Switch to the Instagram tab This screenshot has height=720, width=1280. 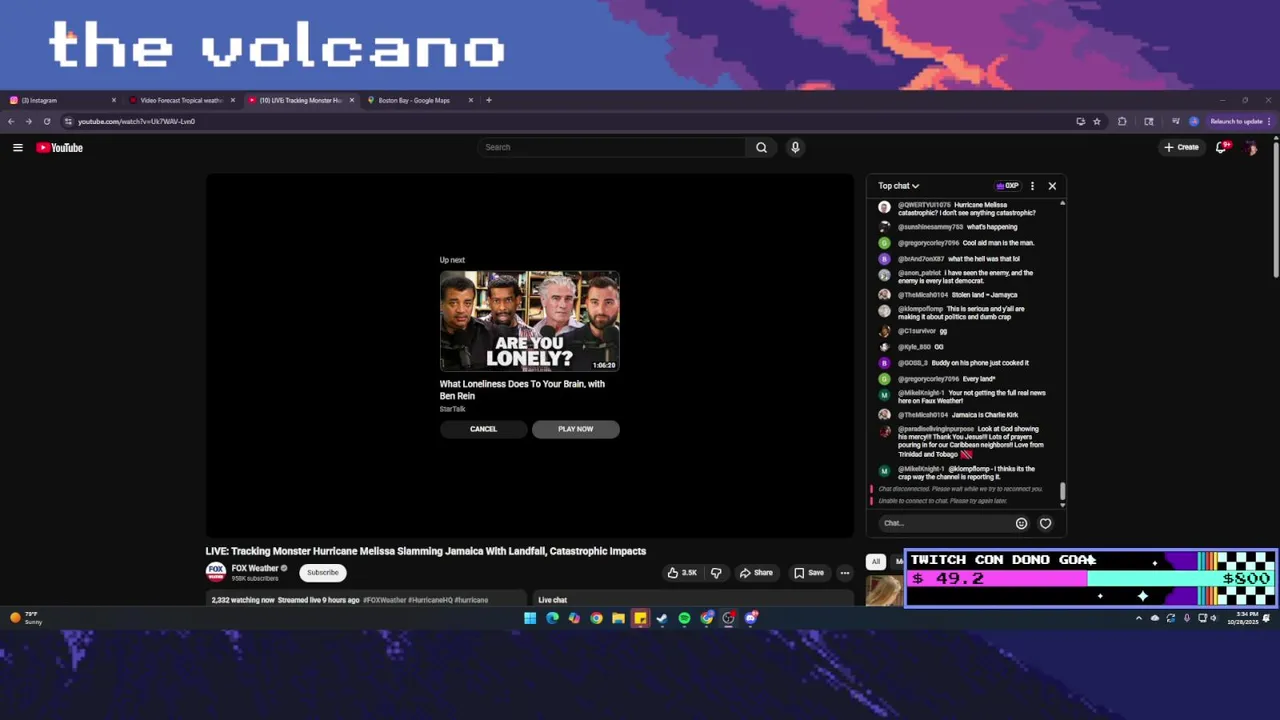pyautogui.click(x=60, y=100)
